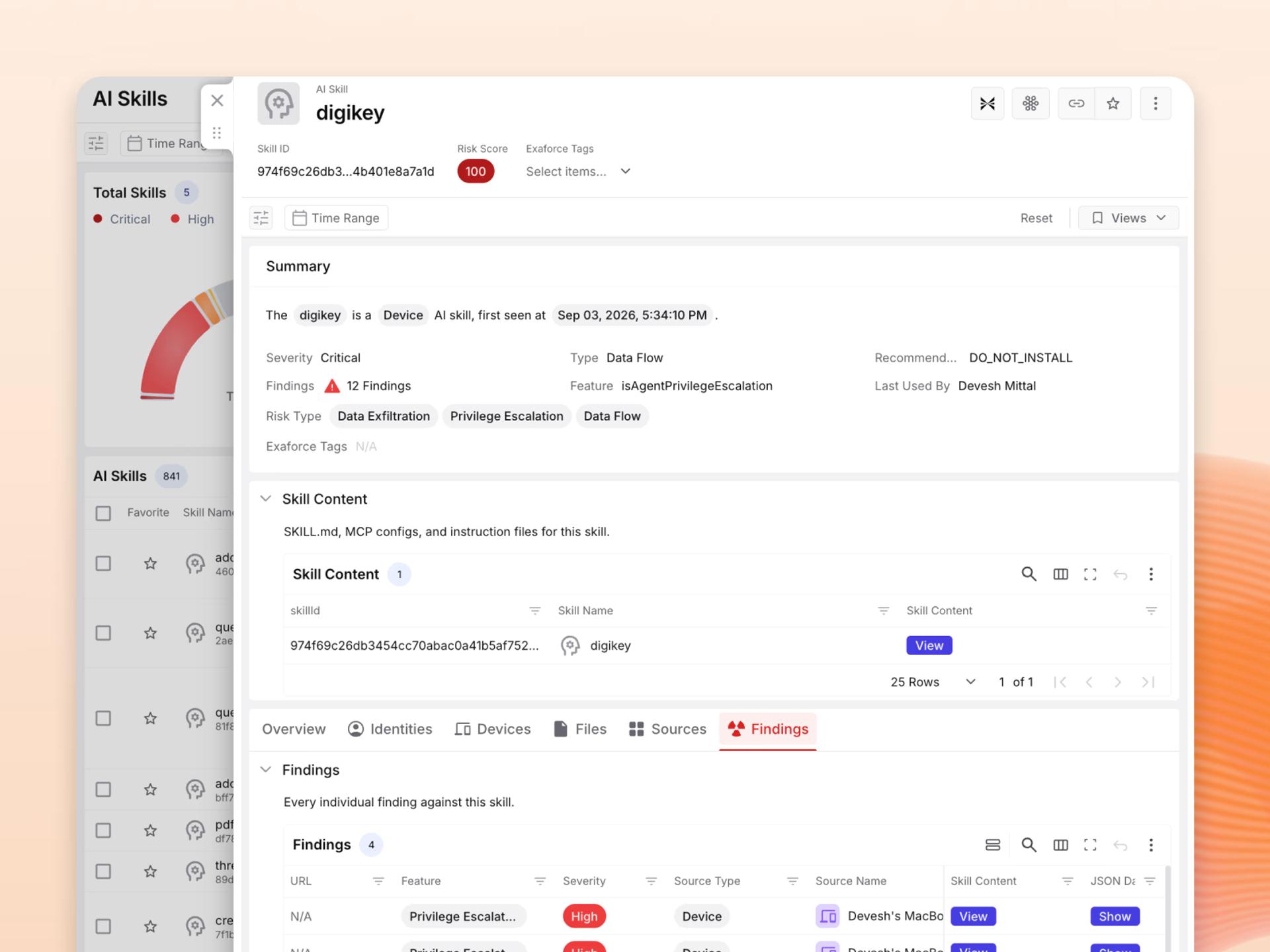Image resolution: width=1270 pixels, height=952 pixels.
Task: Click View in the first Findings row
Action: [973, 916]
